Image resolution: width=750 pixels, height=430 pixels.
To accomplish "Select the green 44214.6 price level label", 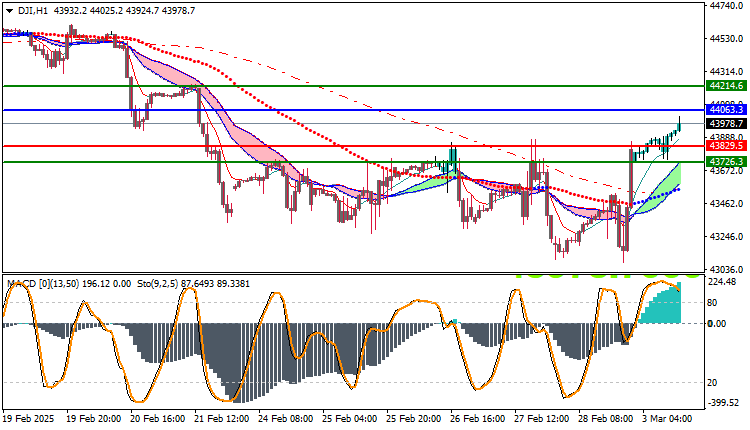I will pos(726,86).
